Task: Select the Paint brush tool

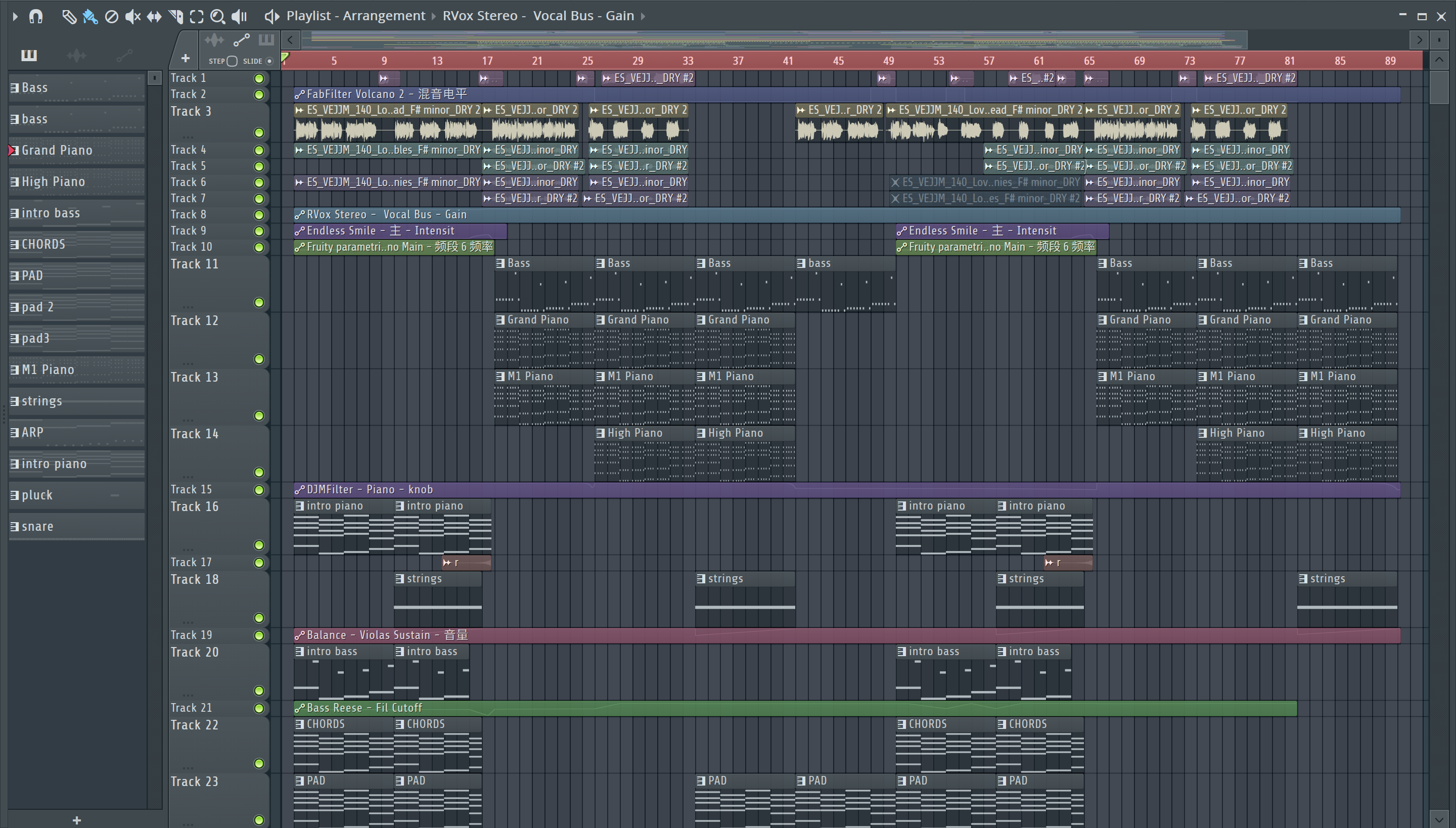Action: point(90,17)
